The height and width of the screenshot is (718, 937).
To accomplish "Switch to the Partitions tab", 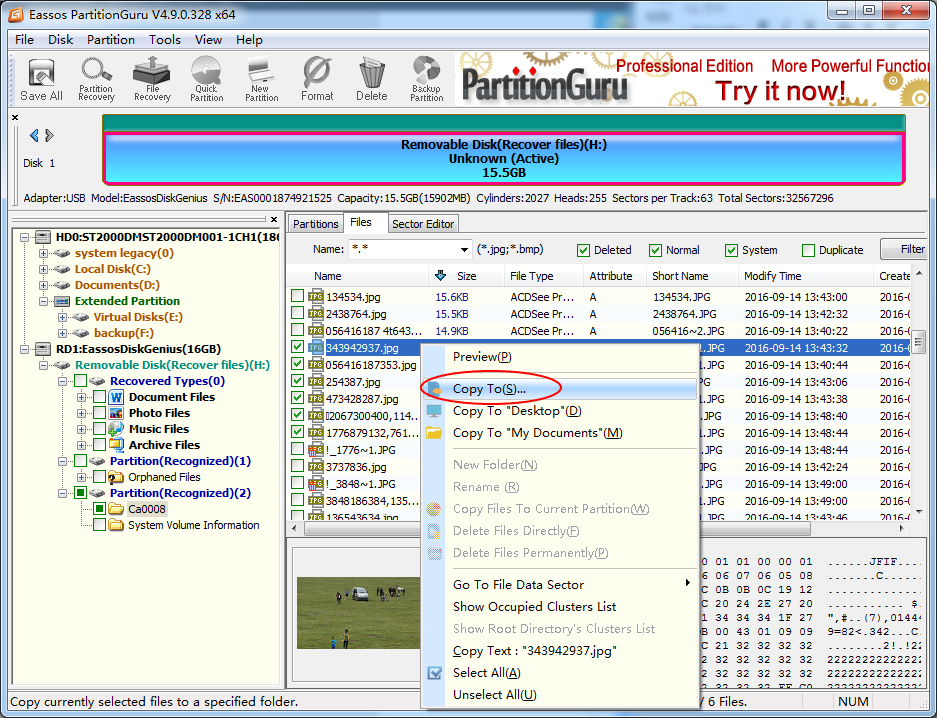I will tap(316, 224).
